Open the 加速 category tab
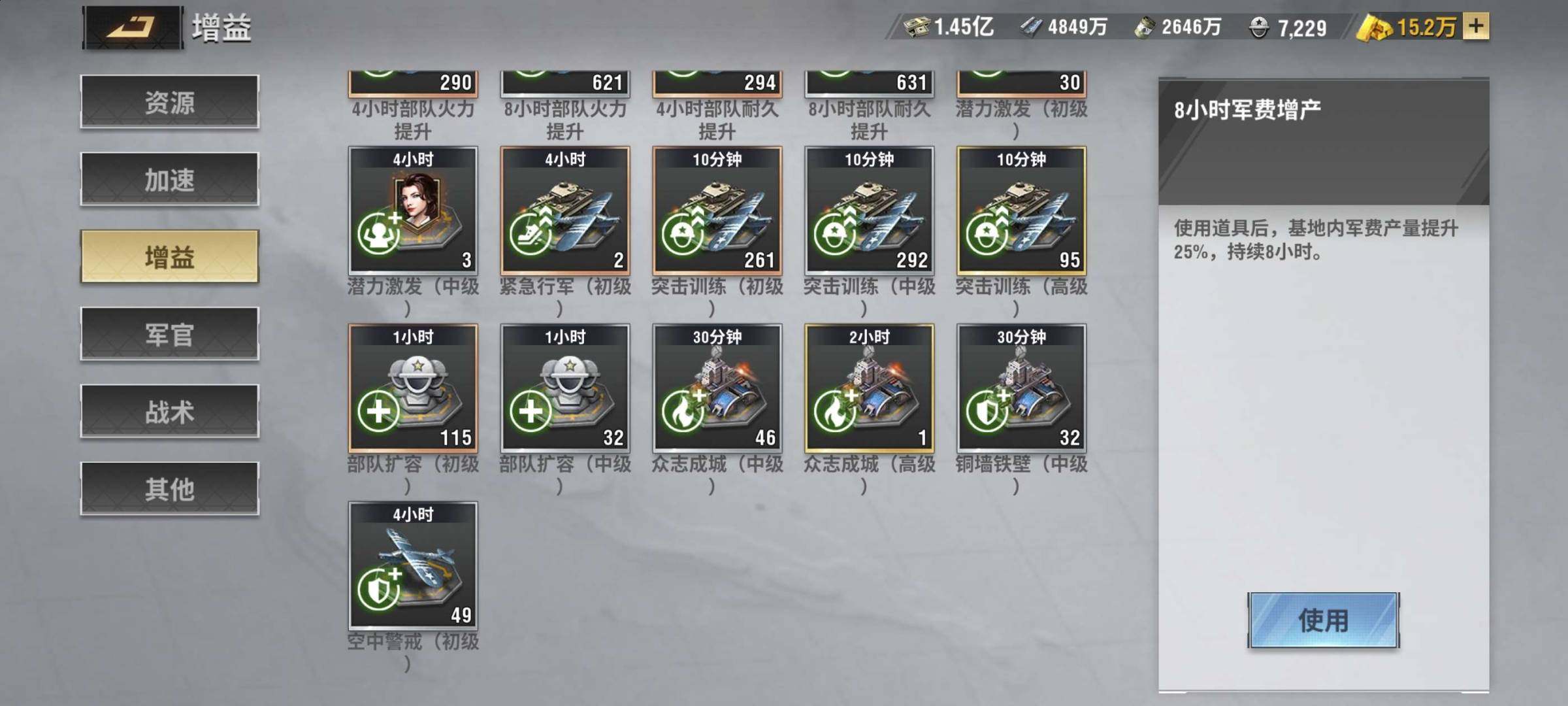This screenshot has height=706, width=1568. click(170, 179)
